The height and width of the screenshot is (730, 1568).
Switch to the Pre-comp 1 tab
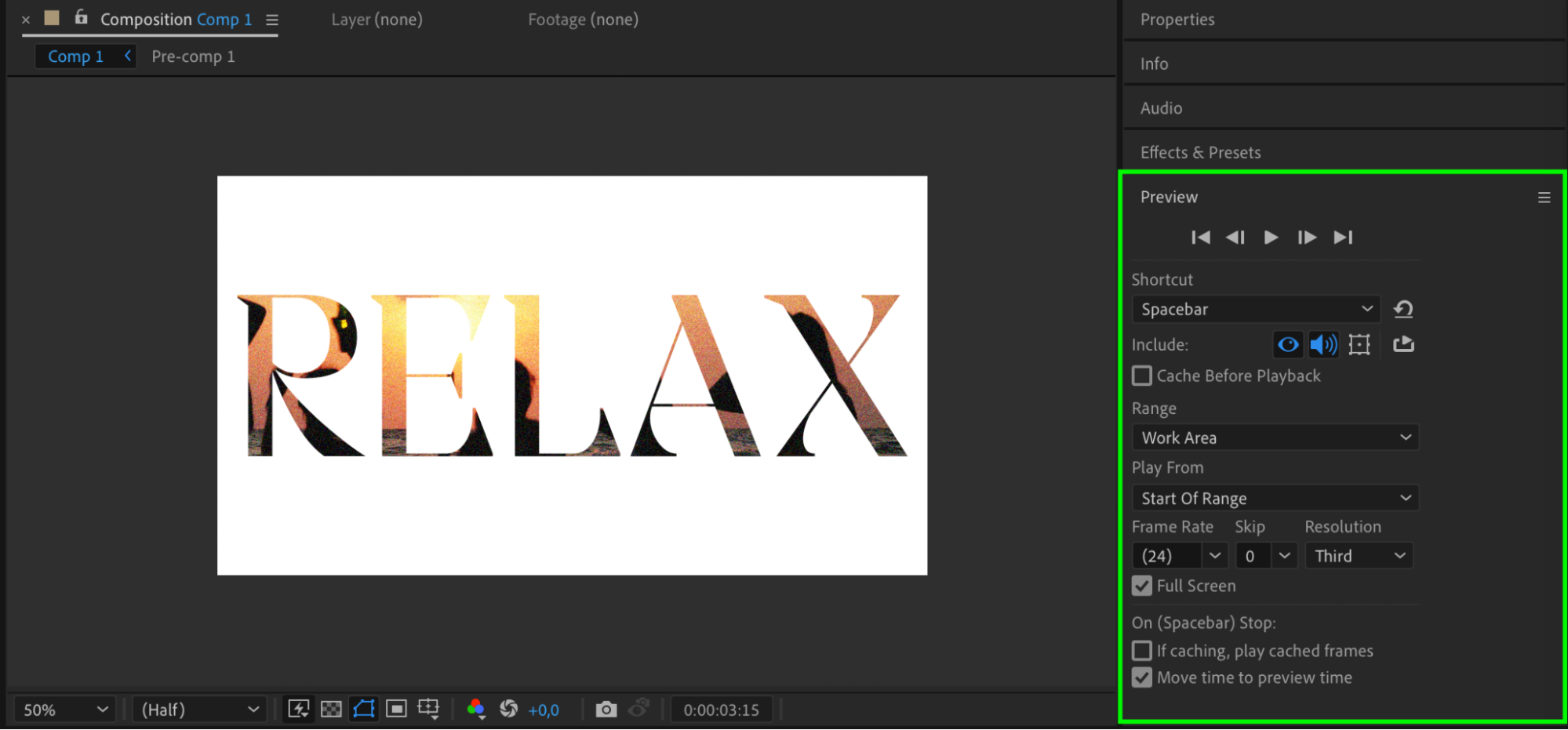(x=193, y=56)
